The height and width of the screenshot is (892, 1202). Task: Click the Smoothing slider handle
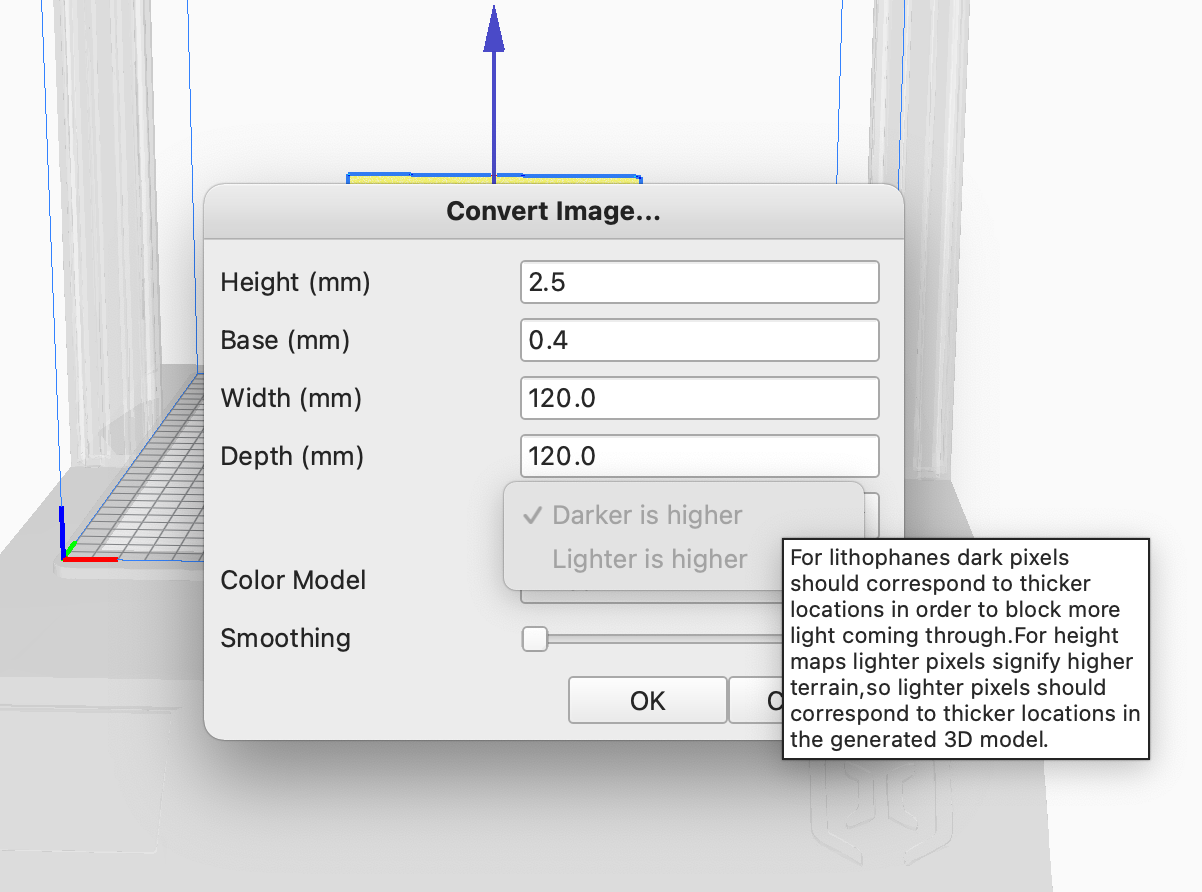535,639
